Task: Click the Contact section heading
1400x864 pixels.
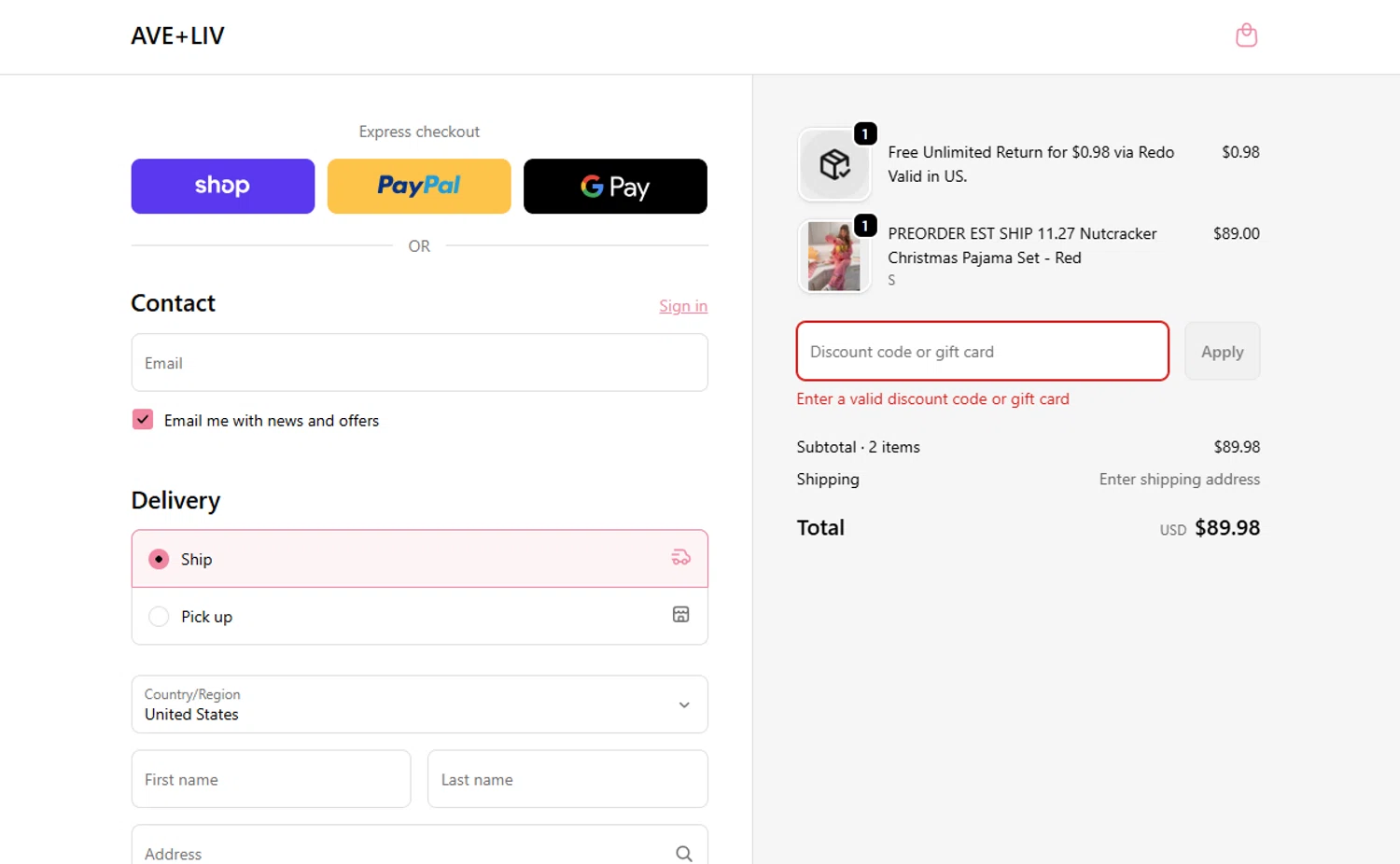Action: tap(173, 303)
